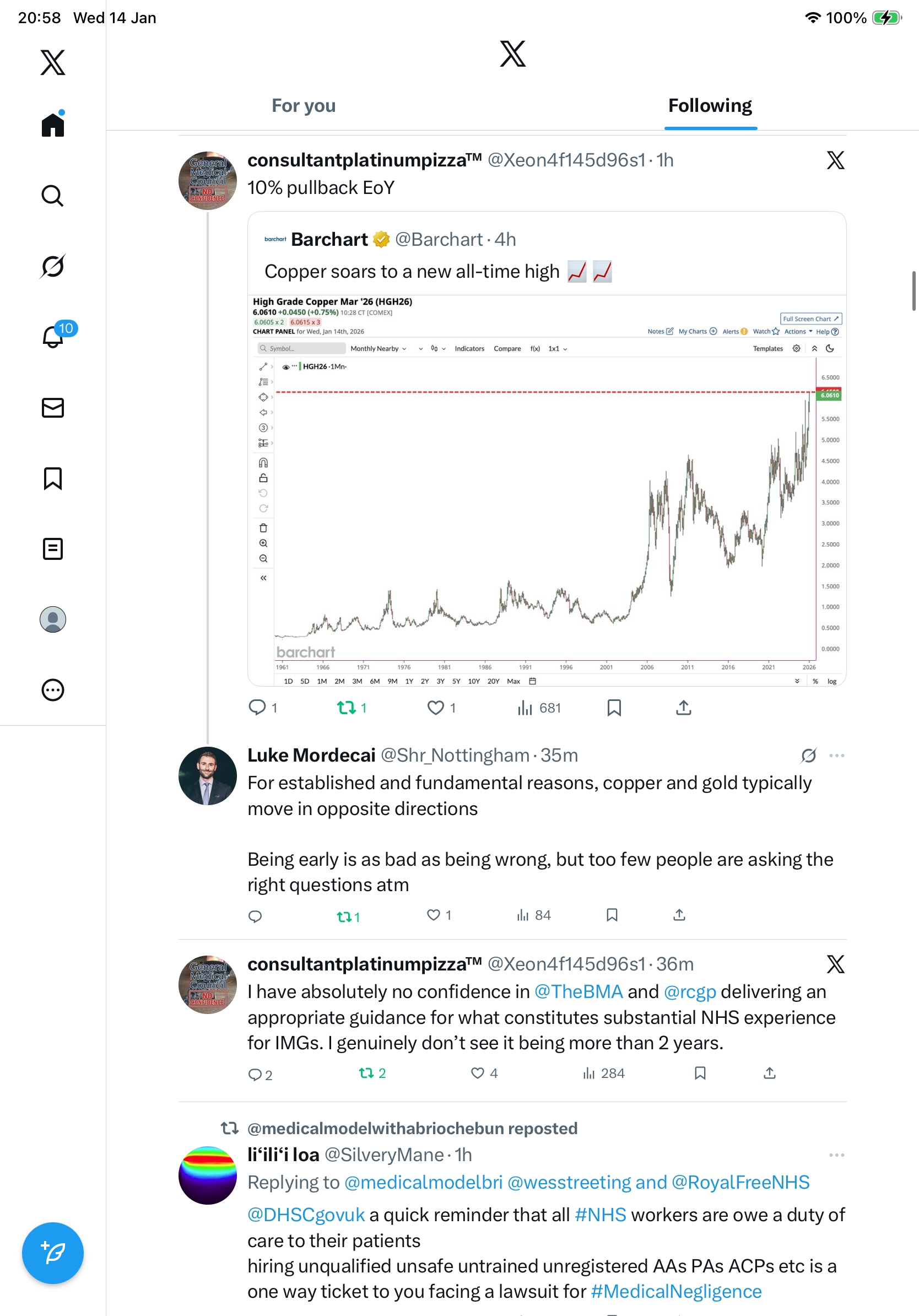Expand the sidebar More circle menu

click(x=53, y=690)
